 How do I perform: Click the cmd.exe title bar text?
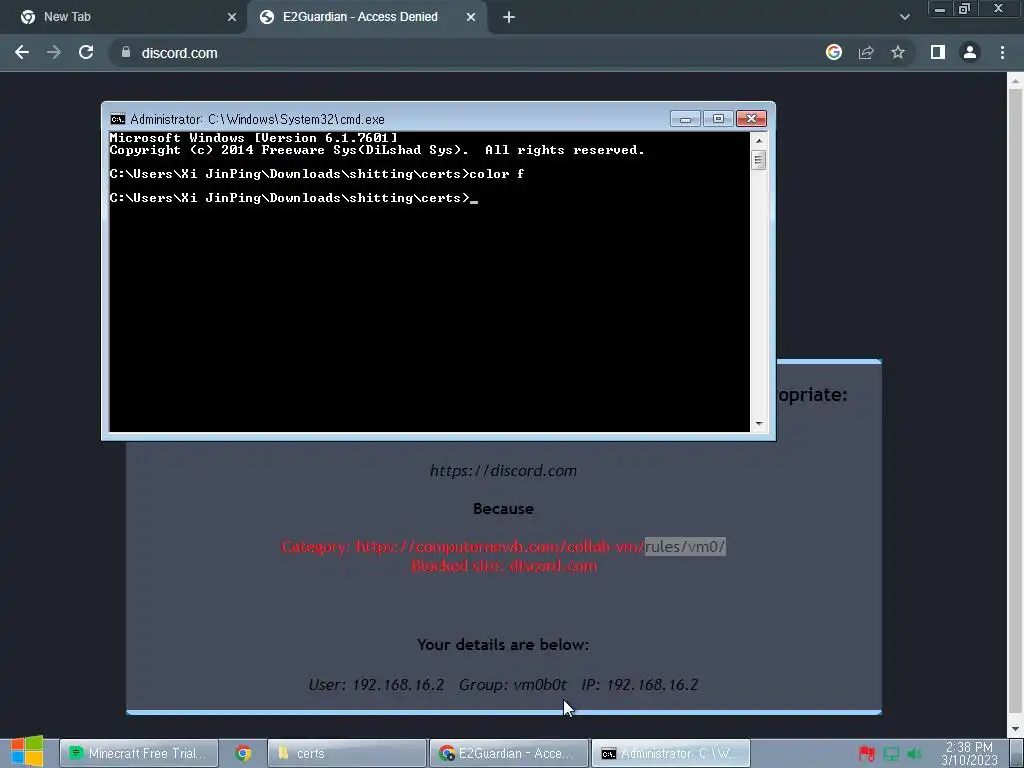tap(257, 119)
